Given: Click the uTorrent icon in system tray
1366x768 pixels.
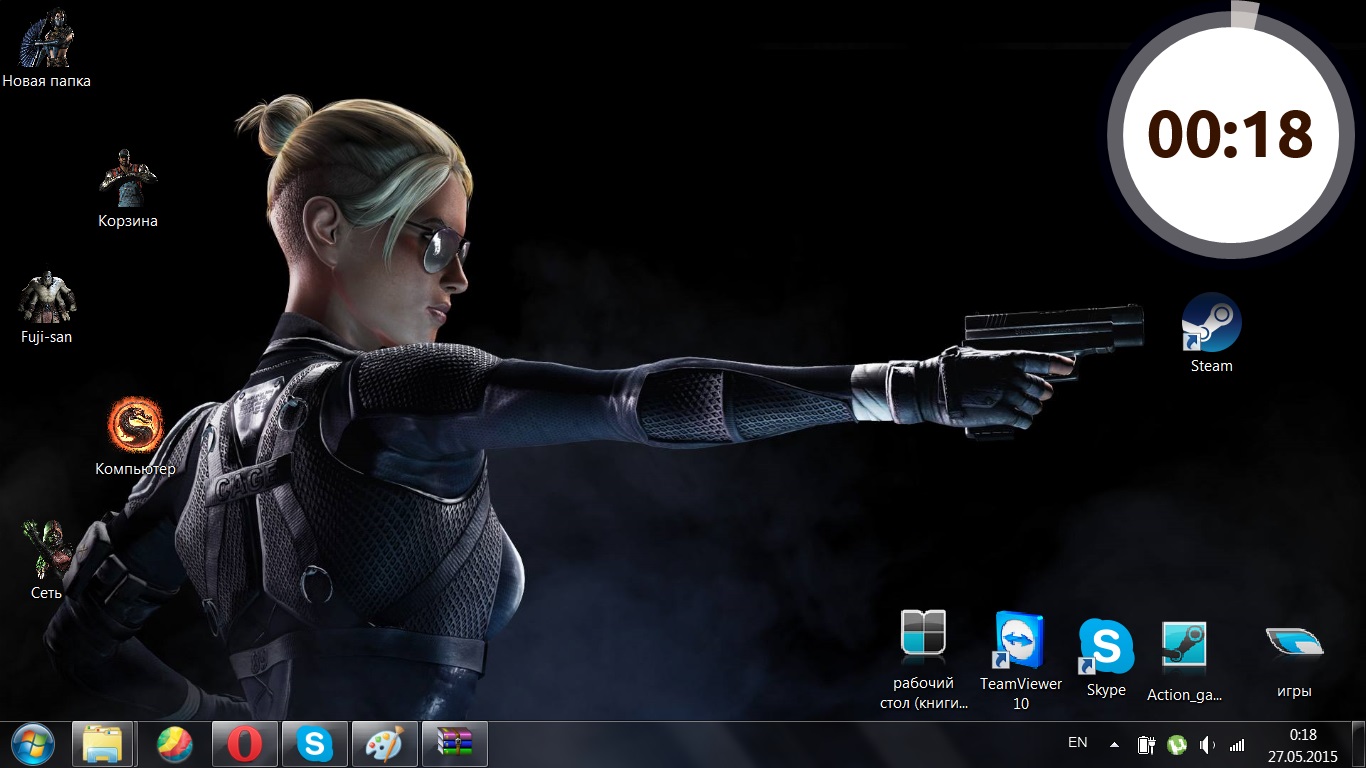Looking at the screenshot, I should pos(1177,744).
